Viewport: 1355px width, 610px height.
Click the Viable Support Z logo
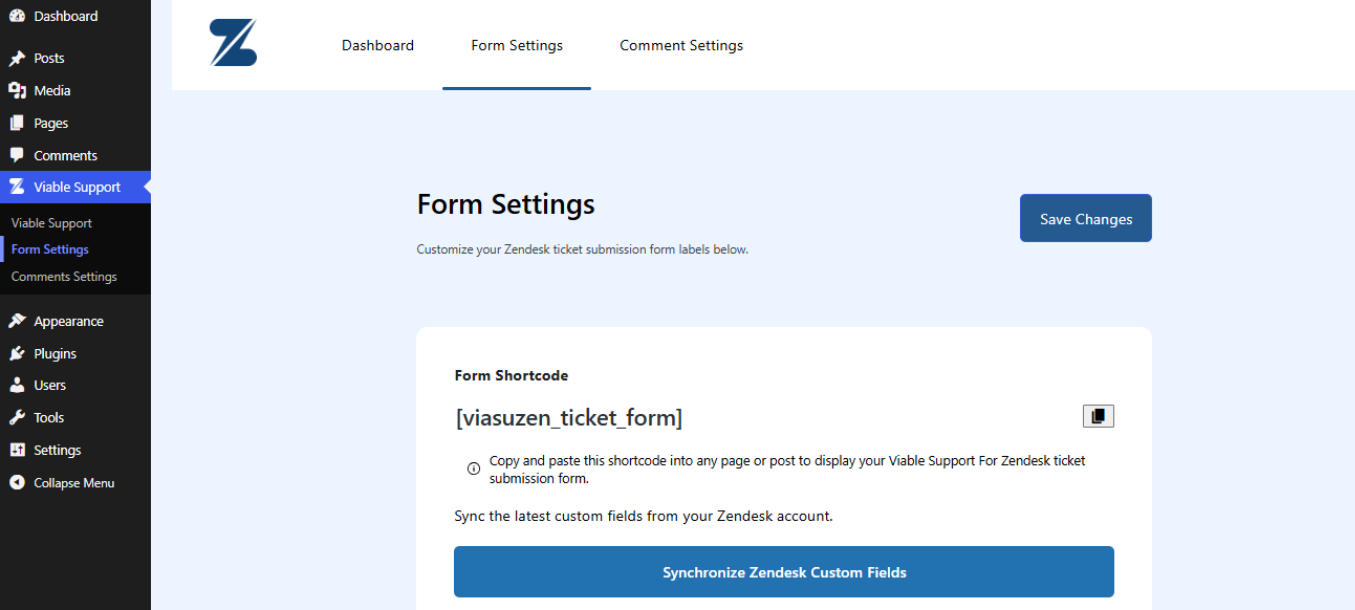pos(233,44)
